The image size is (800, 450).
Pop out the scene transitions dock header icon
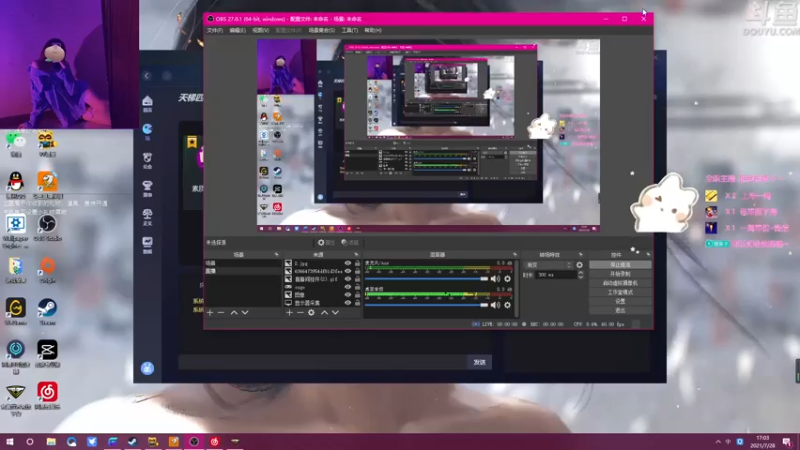(x=581, y=254)
